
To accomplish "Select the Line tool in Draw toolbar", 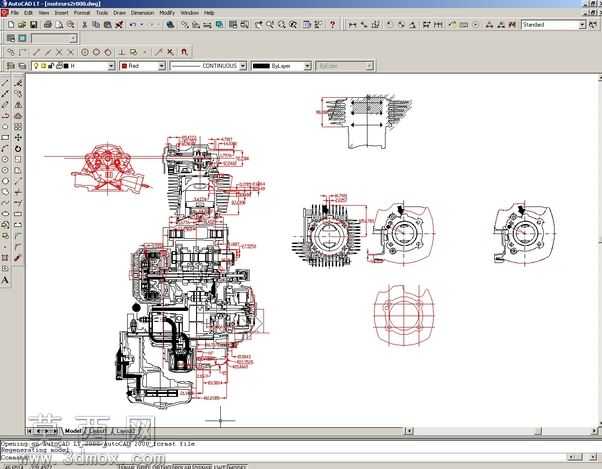I will (x=5, y=83).
